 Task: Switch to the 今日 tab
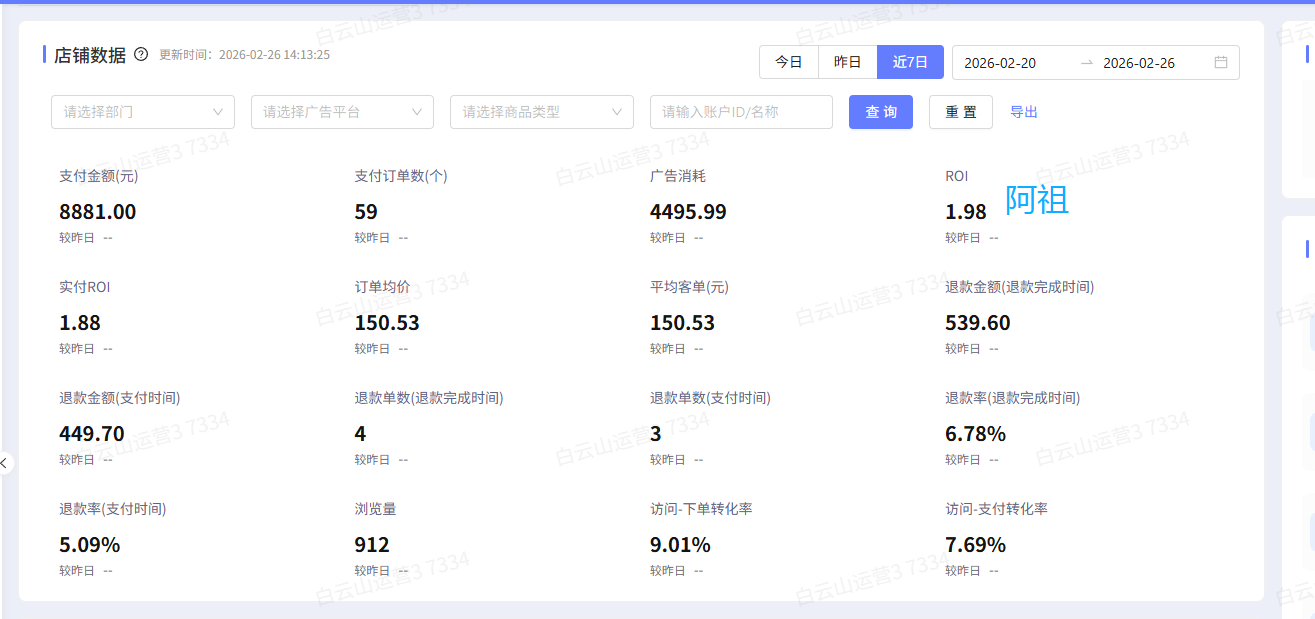(788, 62)
